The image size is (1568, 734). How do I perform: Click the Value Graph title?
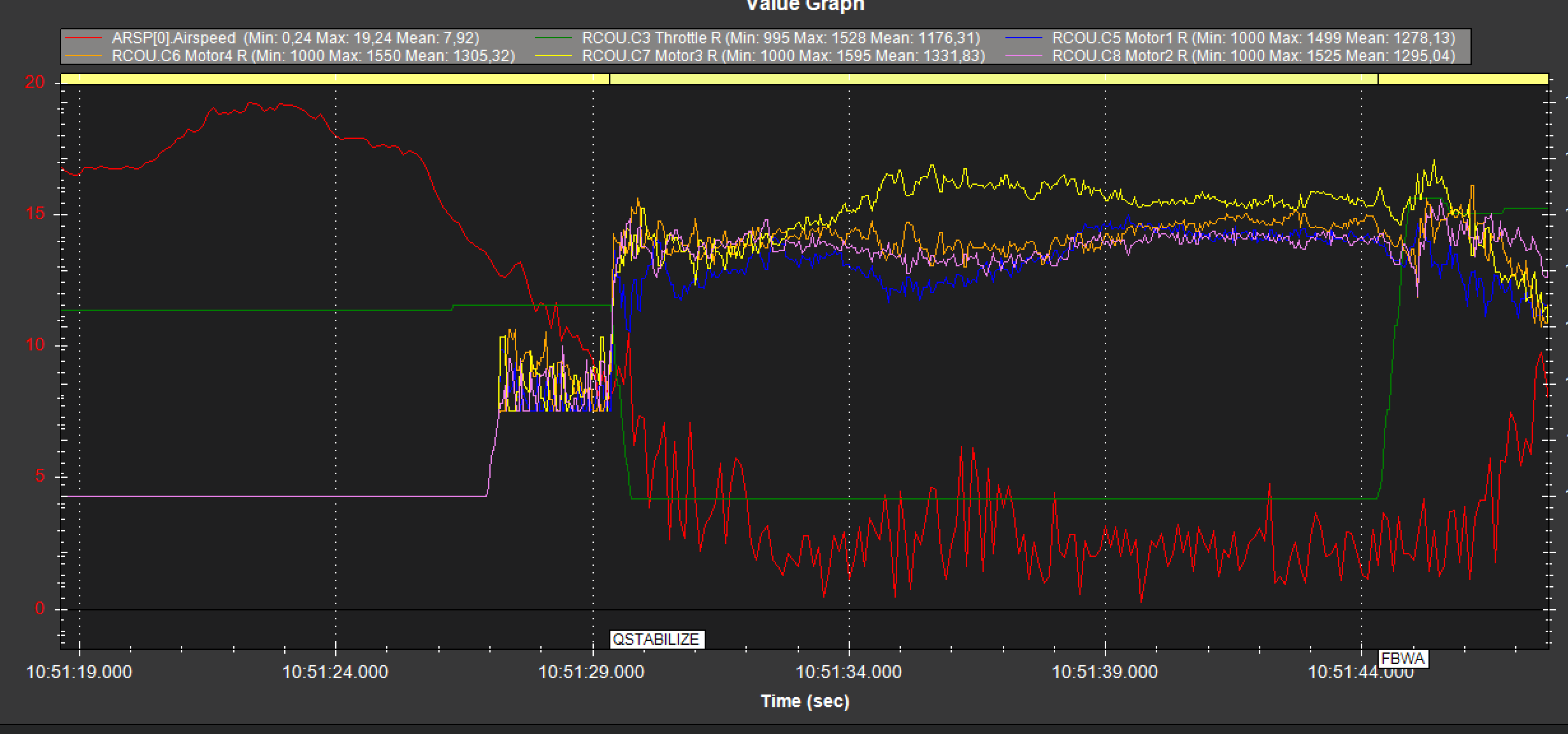click(805, 6)
